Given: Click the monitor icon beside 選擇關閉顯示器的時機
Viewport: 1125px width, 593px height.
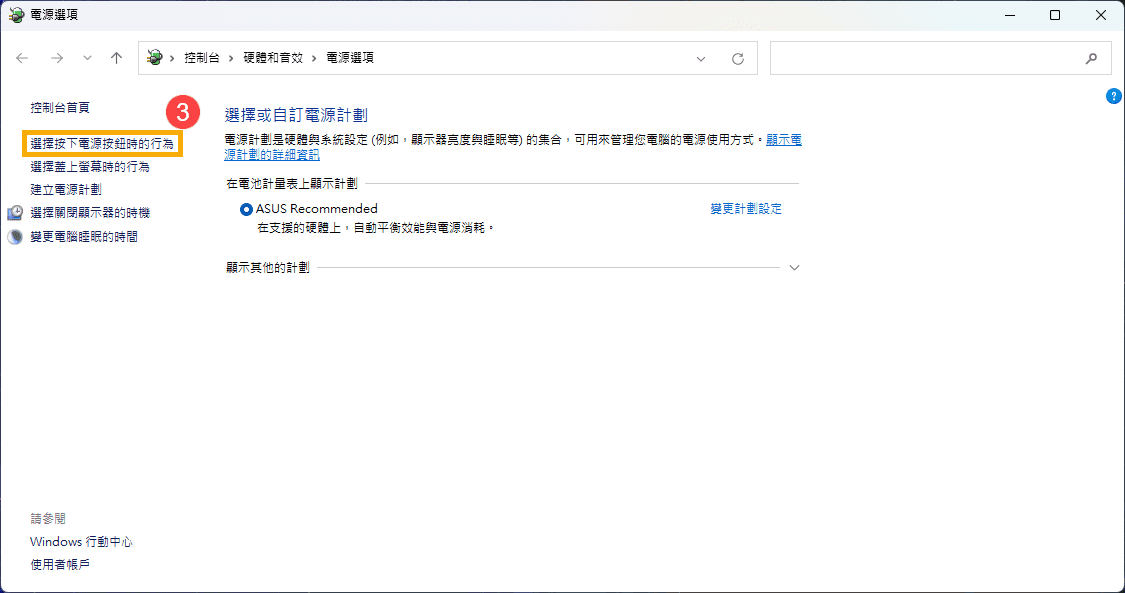Looking at the screenshot, I should [x=16, y=213].
